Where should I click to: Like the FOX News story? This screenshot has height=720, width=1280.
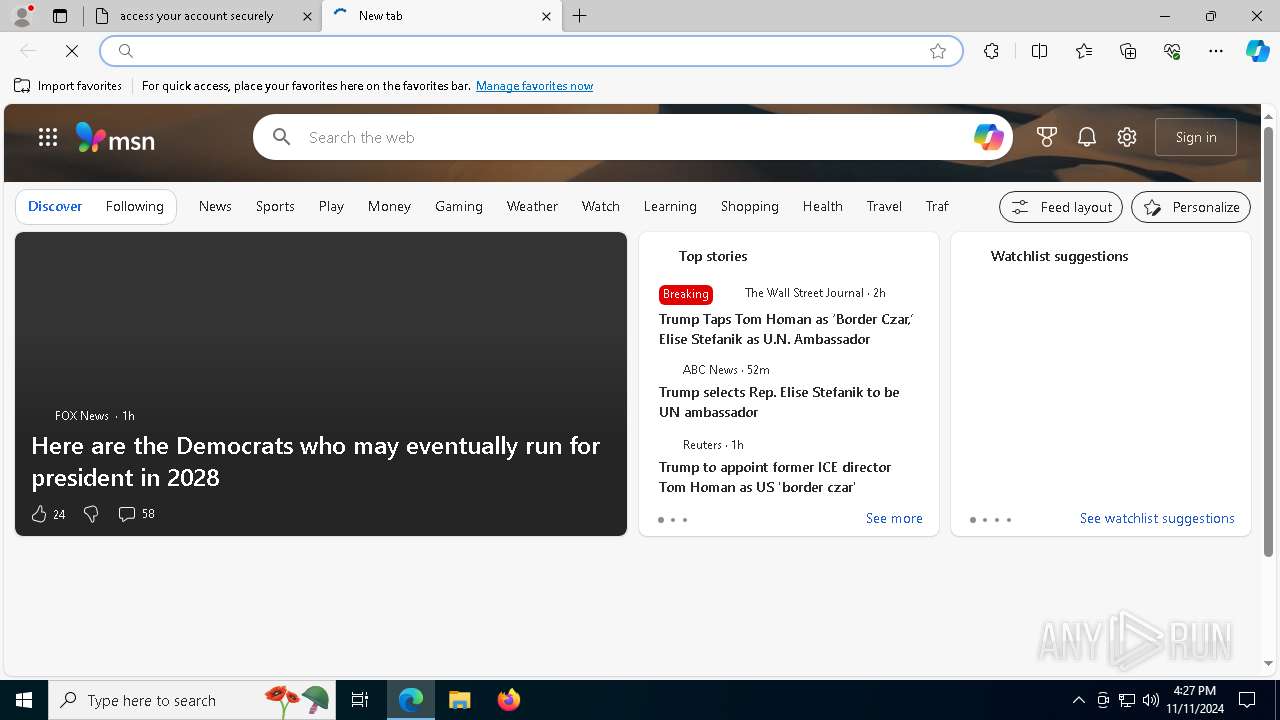[x=39, y=514]
